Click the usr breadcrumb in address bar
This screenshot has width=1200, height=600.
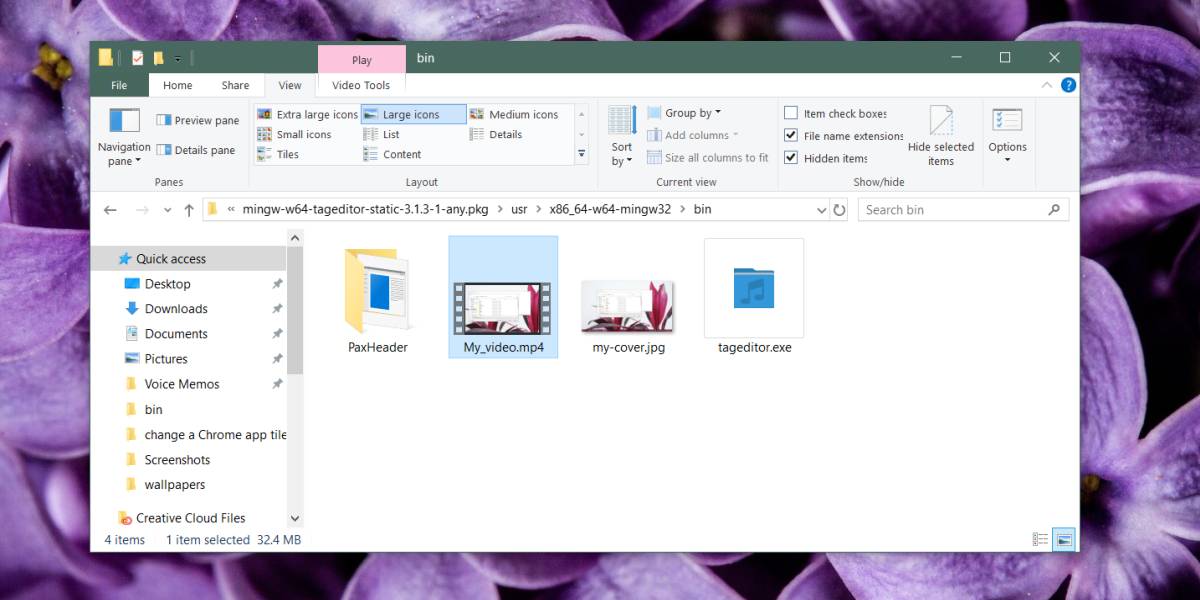pyautogui.click(x=519, y=210)
